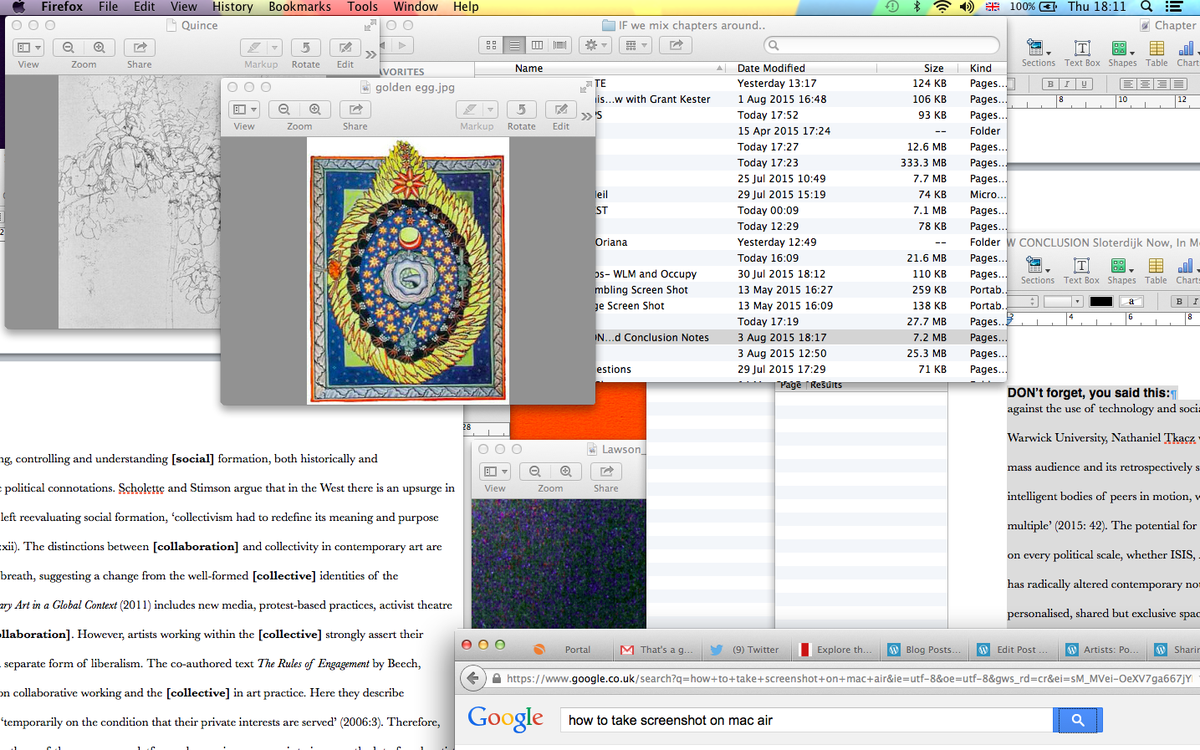Sort Finder list by Kind column
This screenshot has width=1200, height=750.
pos(981,68)
